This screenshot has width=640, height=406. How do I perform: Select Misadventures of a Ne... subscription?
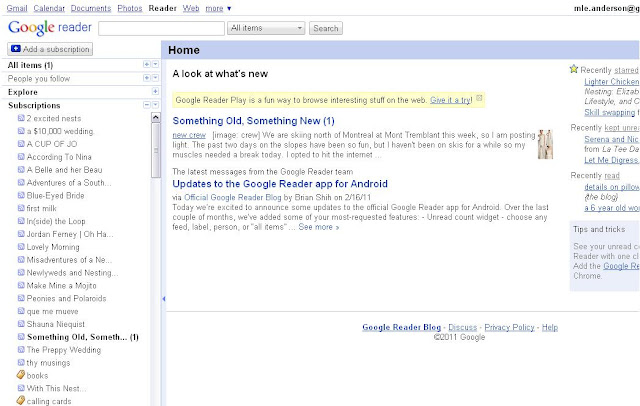pyautogui.click(x=69, y=260)
